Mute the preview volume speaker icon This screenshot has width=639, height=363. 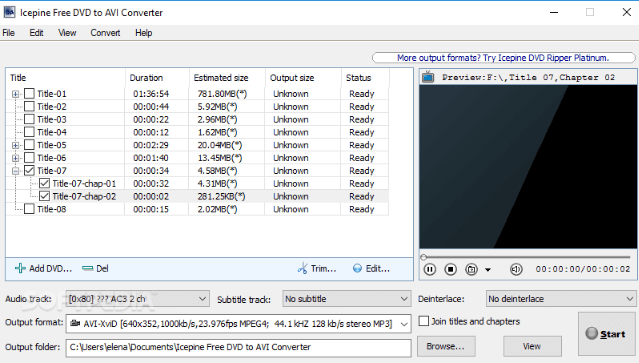point(516,269)
